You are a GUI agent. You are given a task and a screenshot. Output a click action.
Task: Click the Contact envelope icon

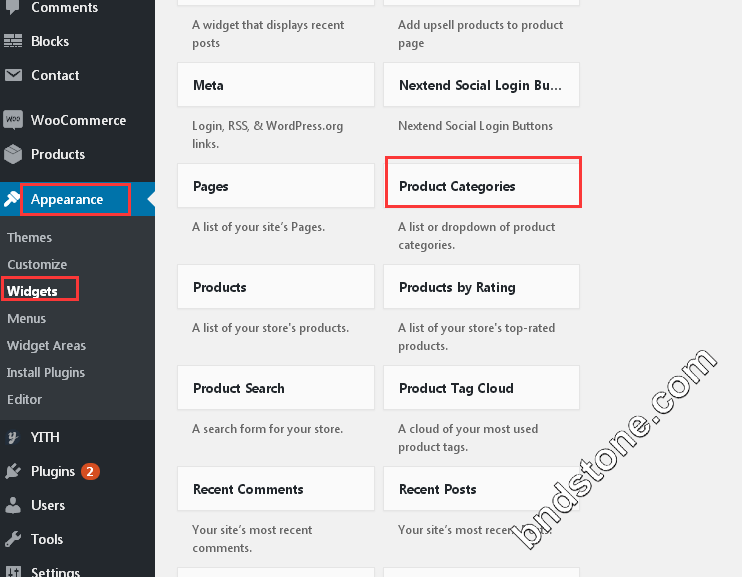pos(13,75)
